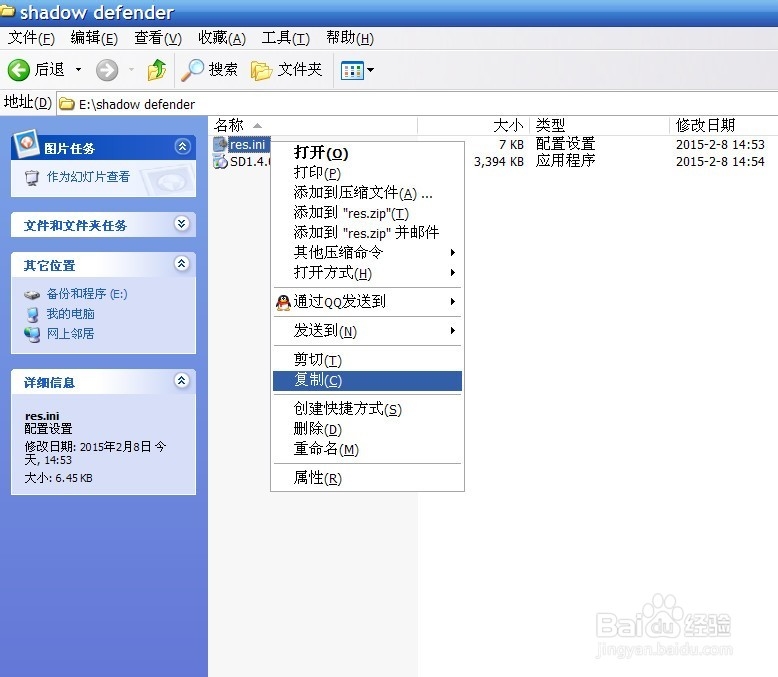Choose 复制(C) in context menu
Screen dimensions: 778x677
tap(367, 381)
